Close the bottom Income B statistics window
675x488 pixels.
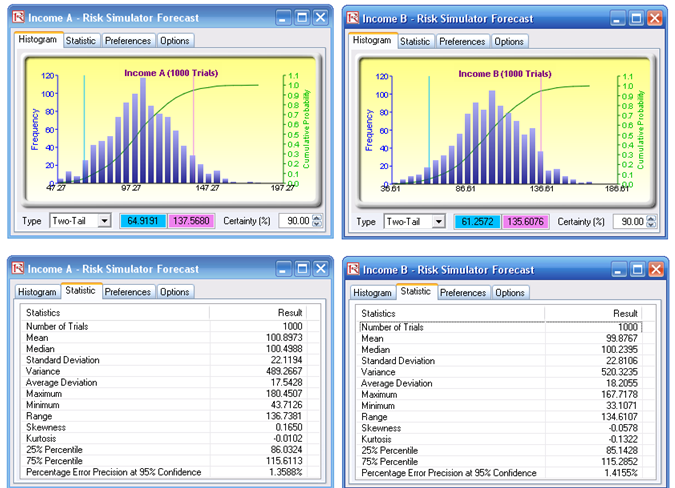pos(656,270)
